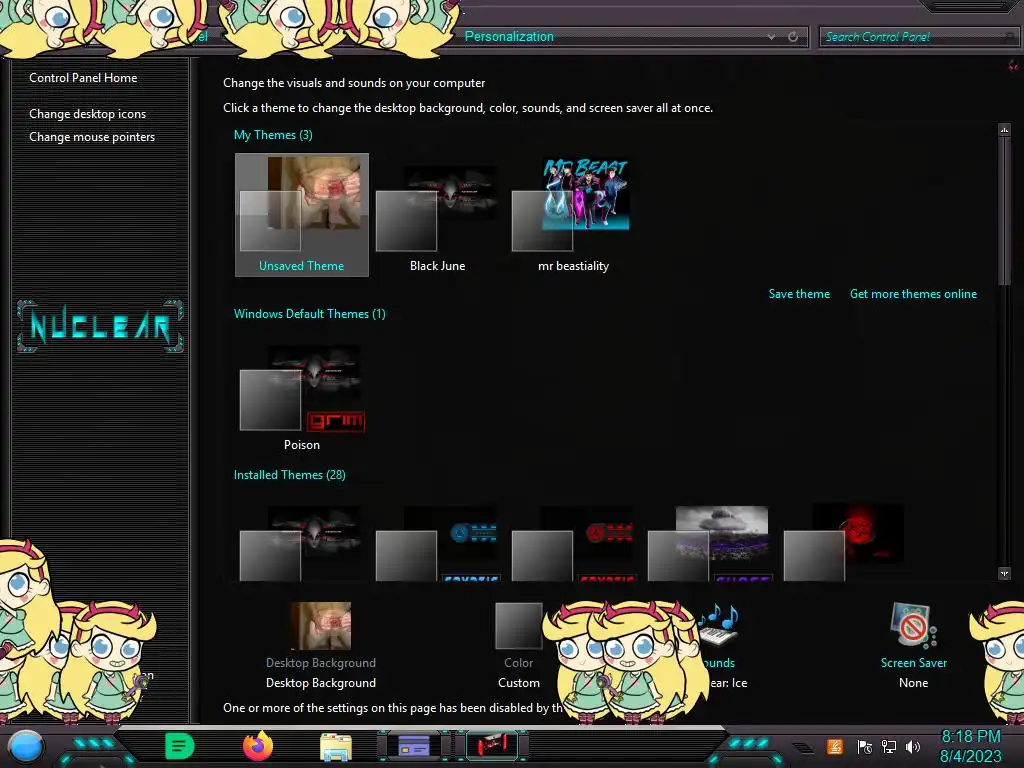Viewport: 1024px width, 768px height.
Task: Click the theme list scrollbar thumb
Action: (1004, 210)
